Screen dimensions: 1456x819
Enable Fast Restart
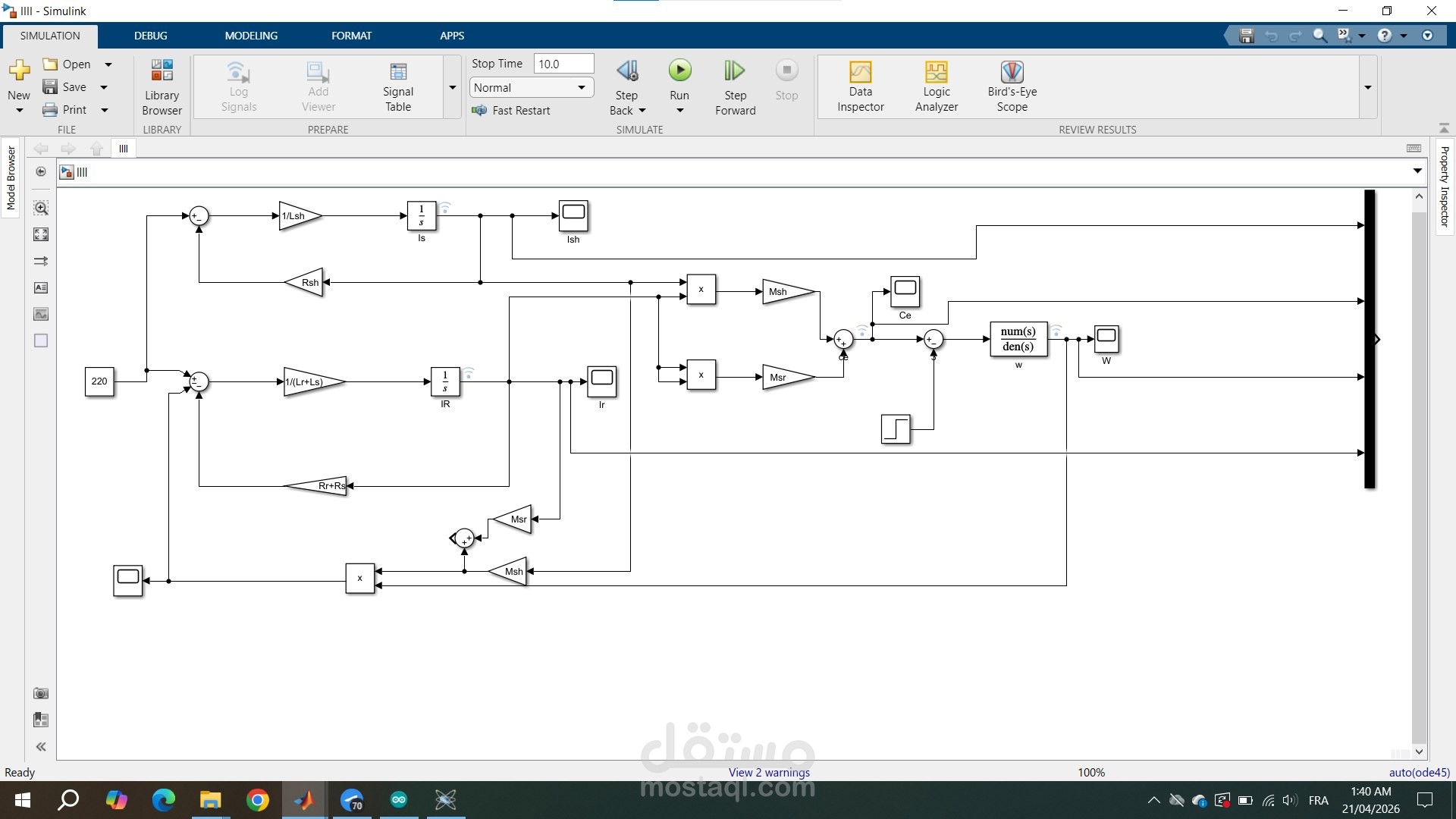(513, 110)
